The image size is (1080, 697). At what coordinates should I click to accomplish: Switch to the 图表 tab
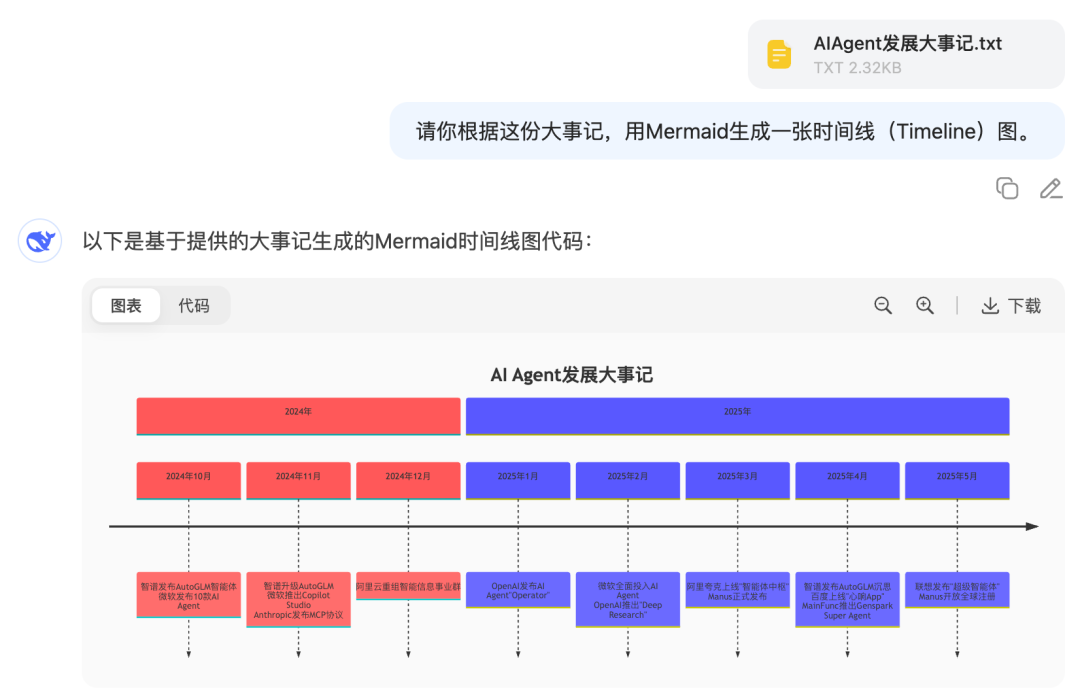[126, 305]
